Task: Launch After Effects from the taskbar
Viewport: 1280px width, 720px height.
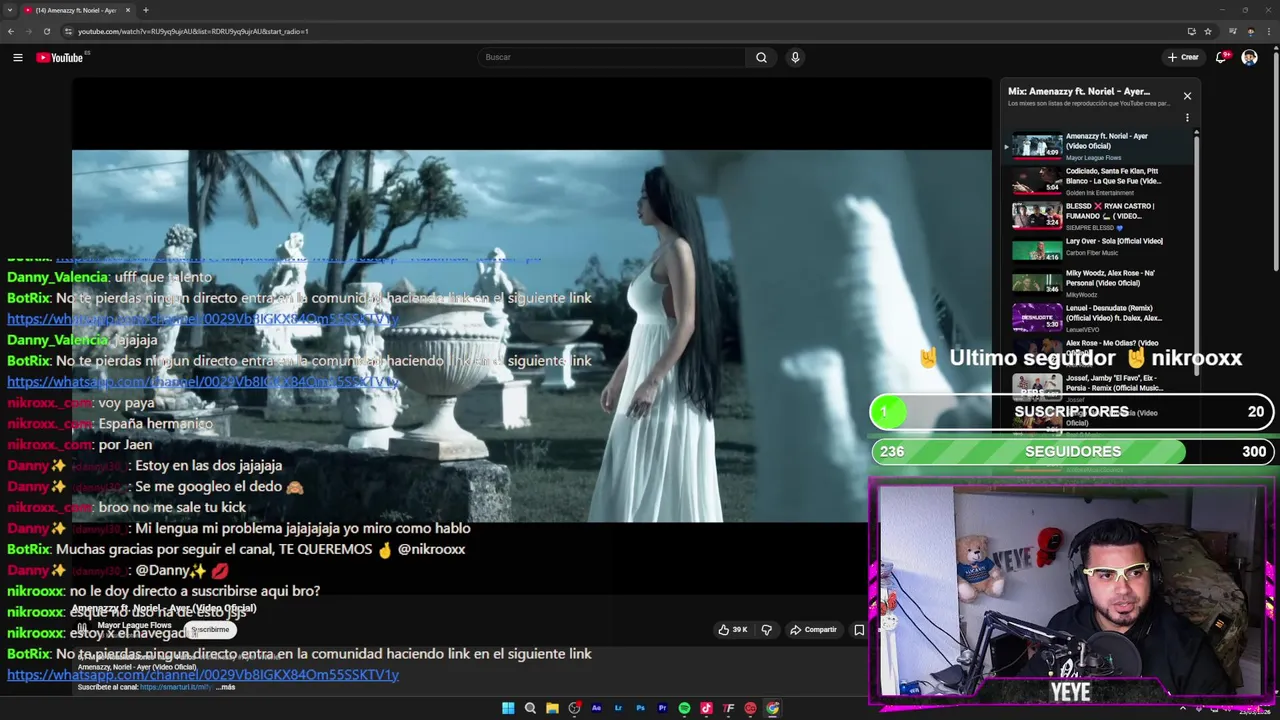Action: click(596, 708)
